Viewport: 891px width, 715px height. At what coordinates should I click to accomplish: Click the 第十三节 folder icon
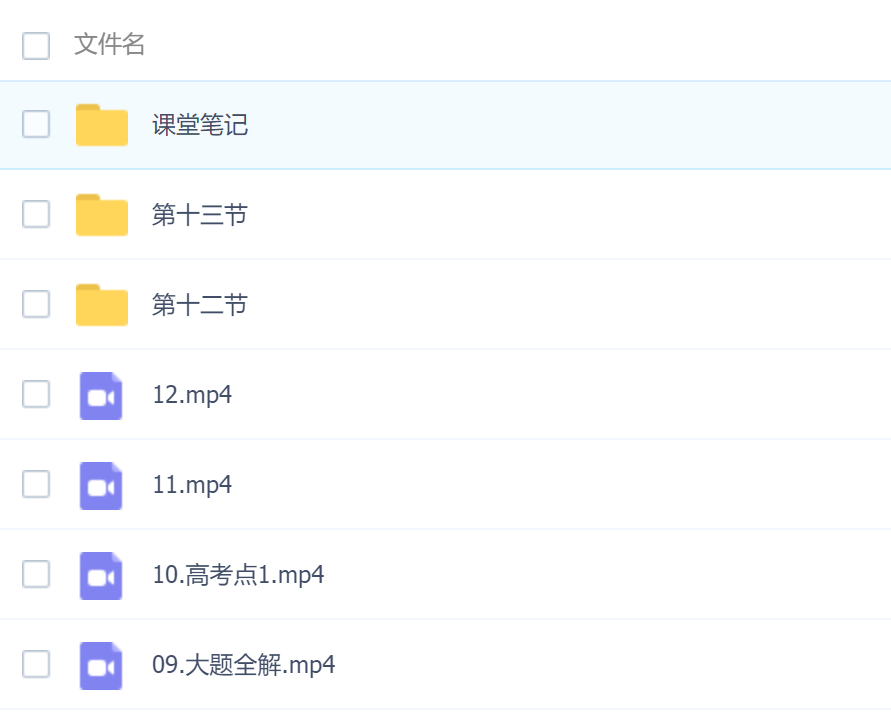[x=101, y=215]
